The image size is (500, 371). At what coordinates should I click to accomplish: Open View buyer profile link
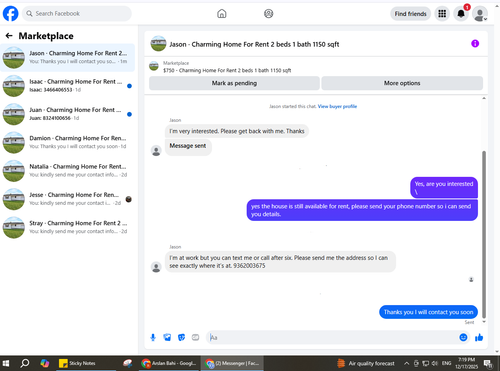point(337,106)
